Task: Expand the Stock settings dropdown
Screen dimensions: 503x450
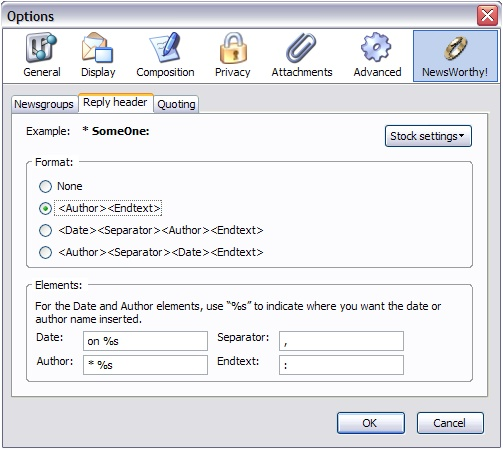Action: pos(428,136)
